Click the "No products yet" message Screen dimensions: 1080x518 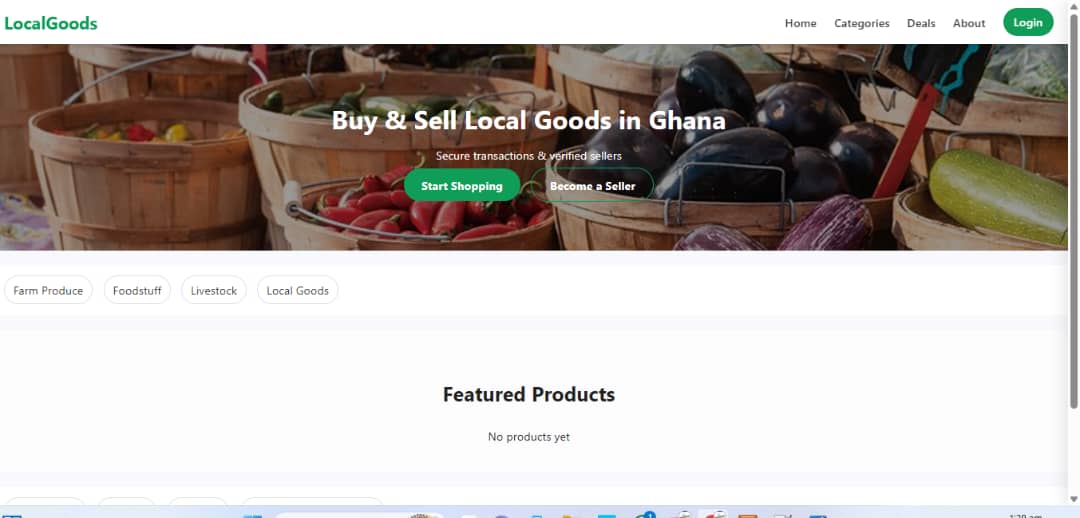[528, 437]
